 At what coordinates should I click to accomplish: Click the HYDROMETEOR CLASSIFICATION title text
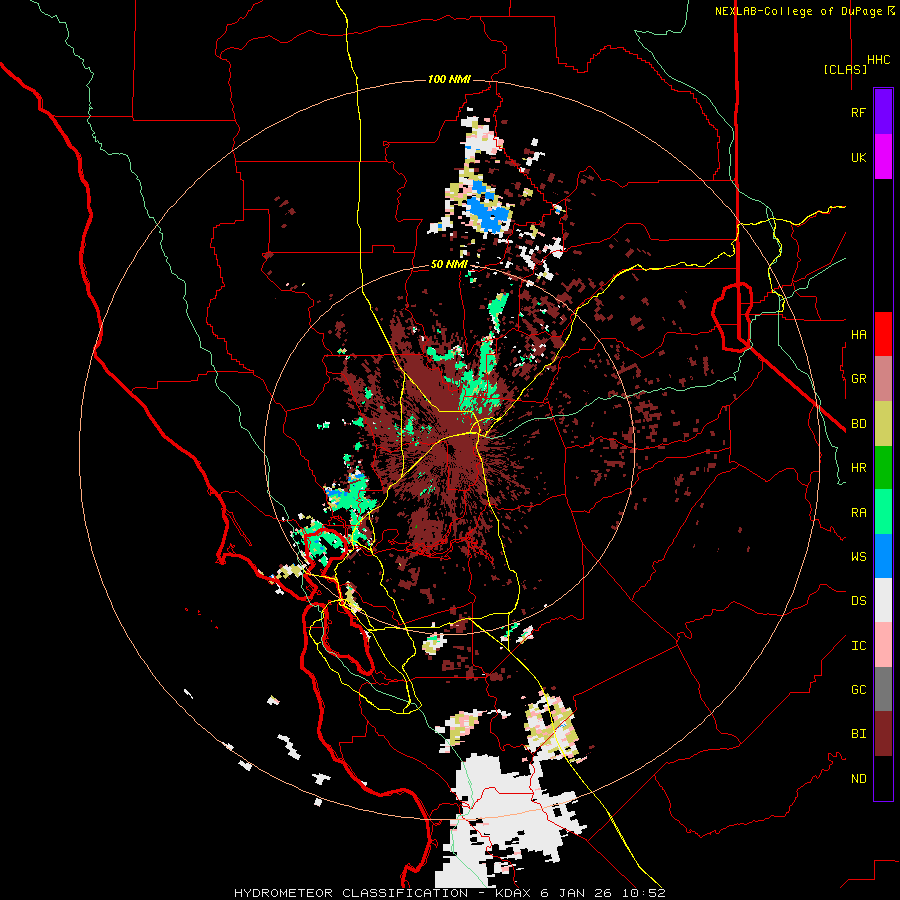click(x=351, y=893)
